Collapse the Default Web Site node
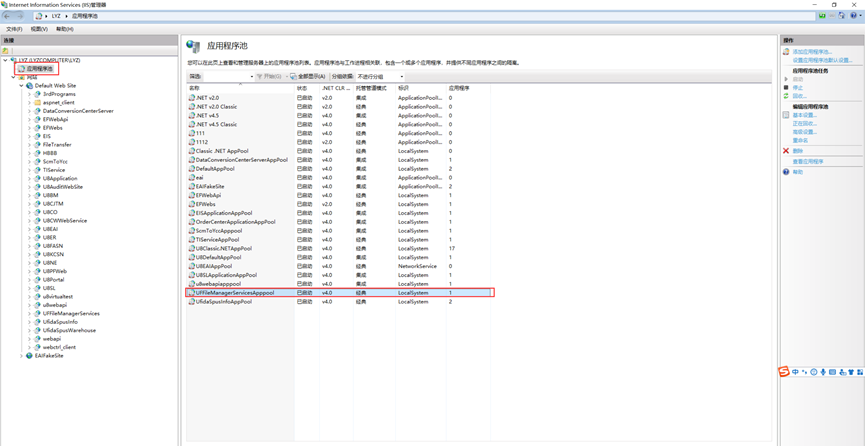 click(x=22, y=86)
